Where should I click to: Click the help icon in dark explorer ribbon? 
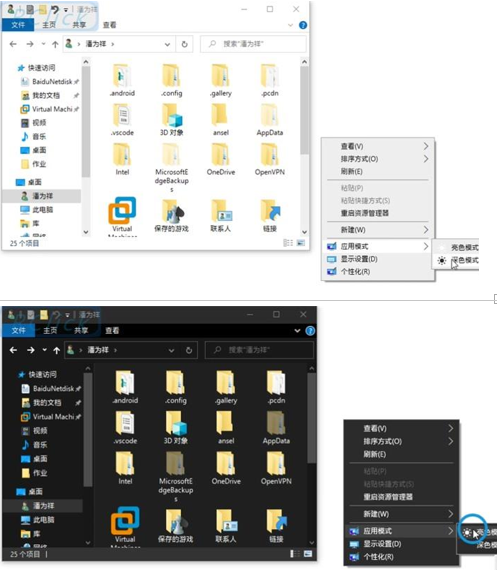(x=310, y=331)
